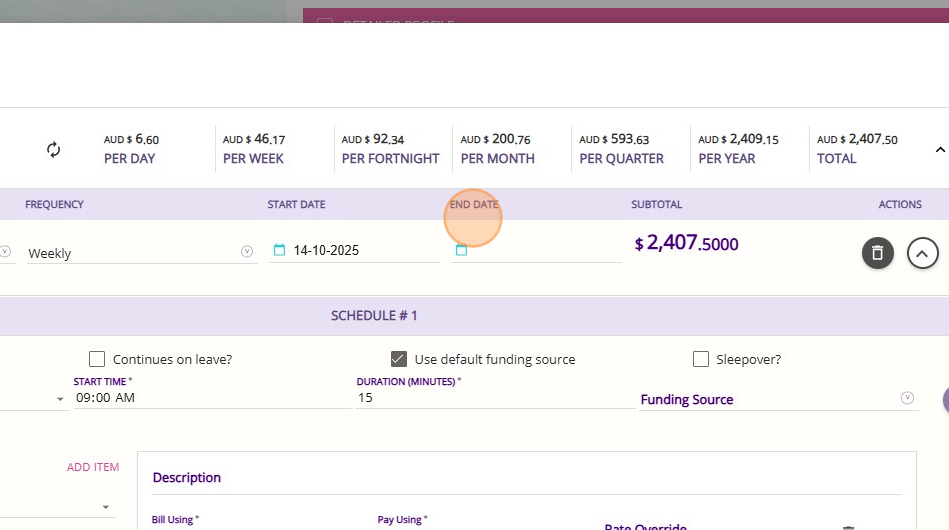Image resolution: width=949 pixels, height=530 pixels.
Task: Click the Description field
Action: (x=527, y=477)
